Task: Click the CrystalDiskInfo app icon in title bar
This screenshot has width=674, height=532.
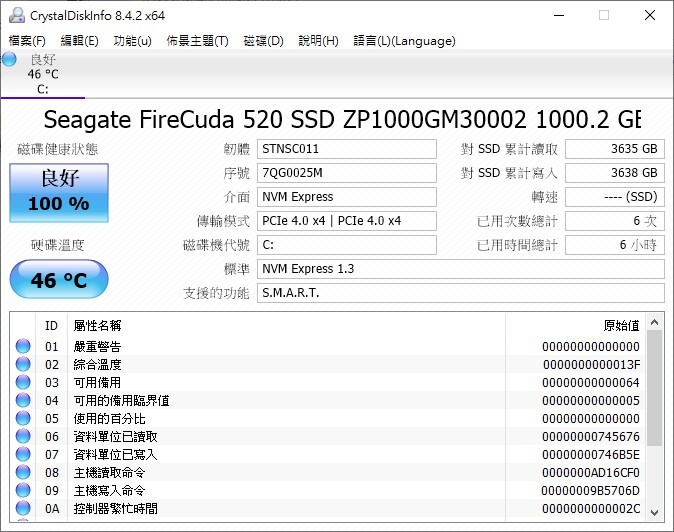Action: (x=14, y=15)
